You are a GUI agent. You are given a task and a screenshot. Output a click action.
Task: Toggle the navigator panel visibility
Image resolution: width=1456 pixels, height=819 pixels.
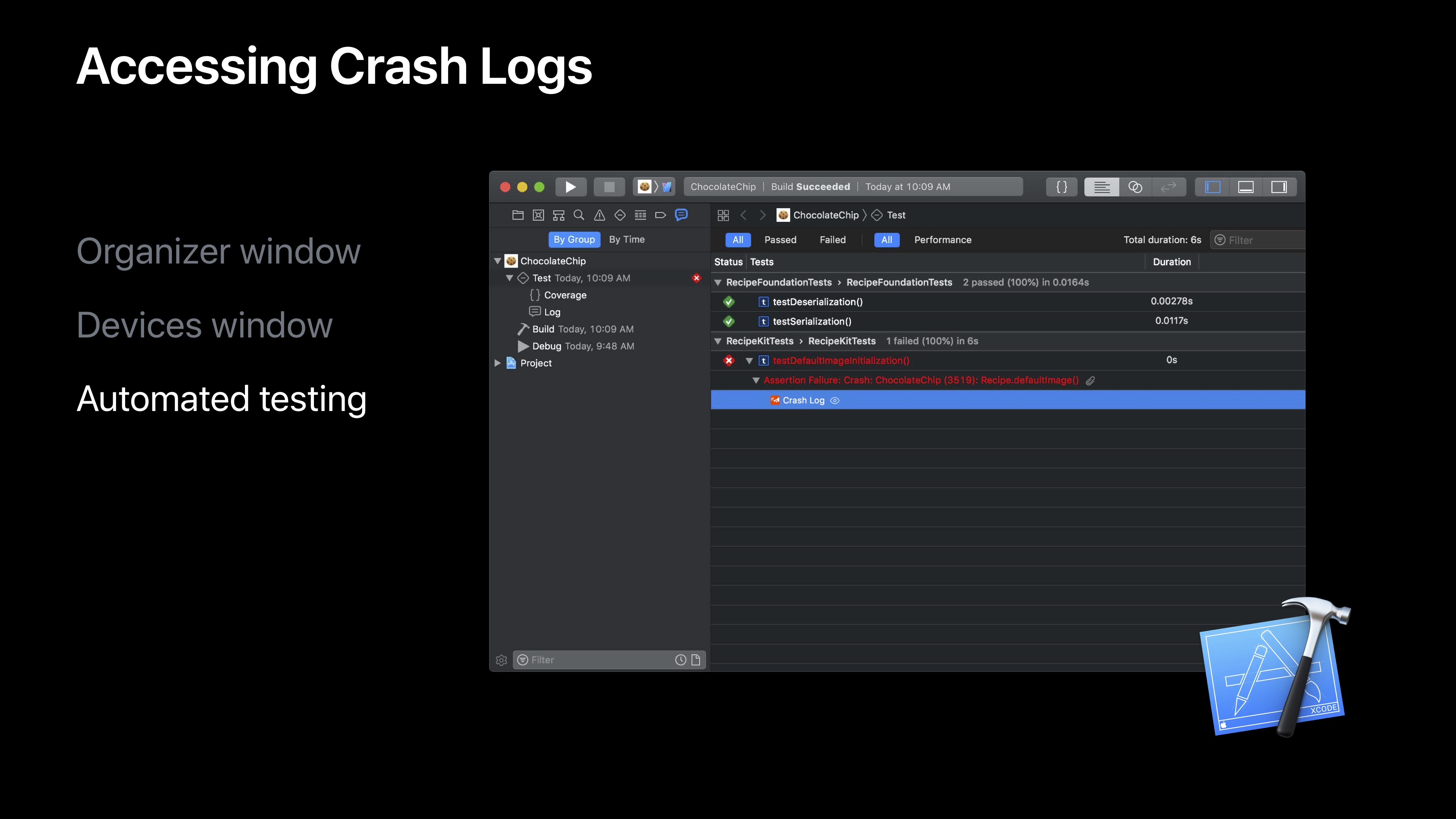[1213, 187]
